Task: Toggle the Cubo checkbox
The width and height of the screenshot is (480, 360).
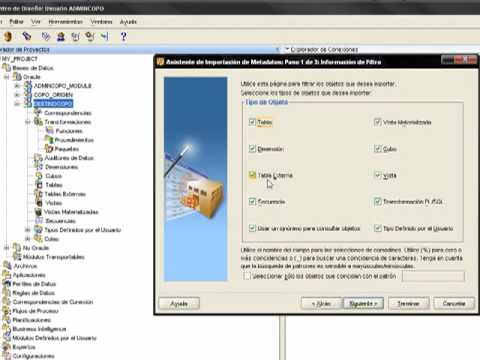Action: [x=377, y=149]
